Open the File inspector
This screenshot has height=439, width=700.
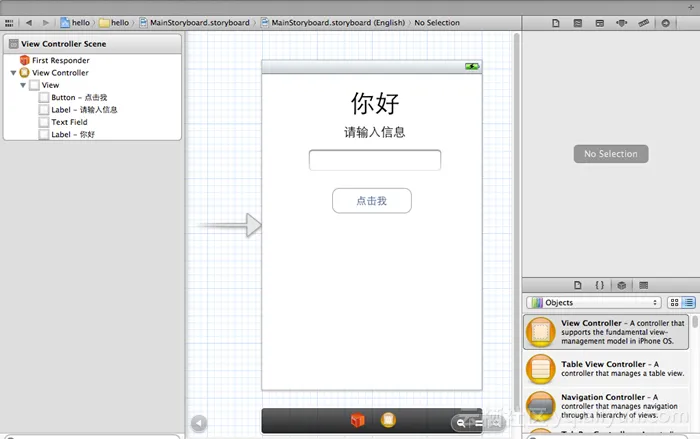tap(556, 23)
